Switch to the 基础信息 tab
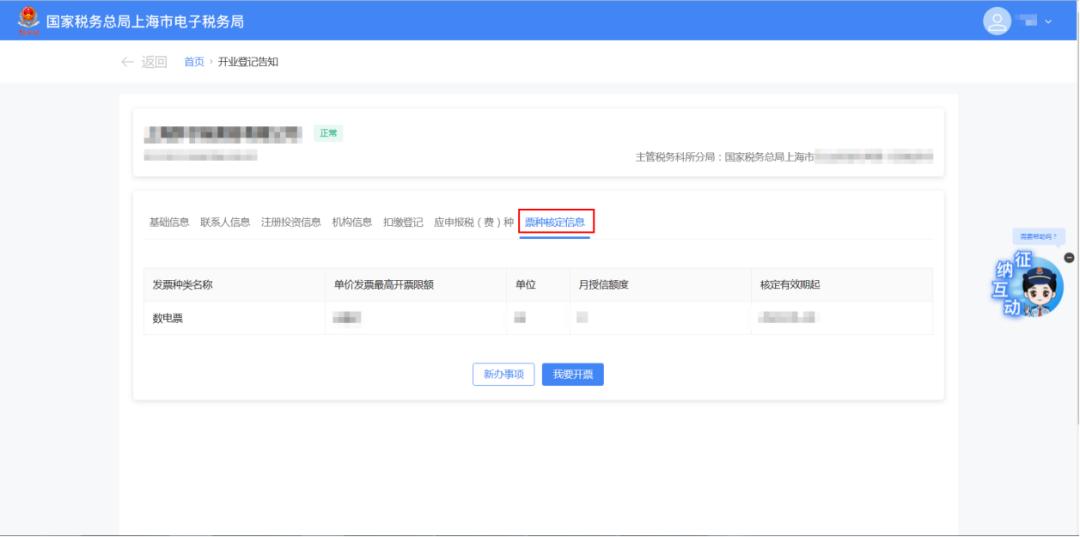 (x=169, y=222)
